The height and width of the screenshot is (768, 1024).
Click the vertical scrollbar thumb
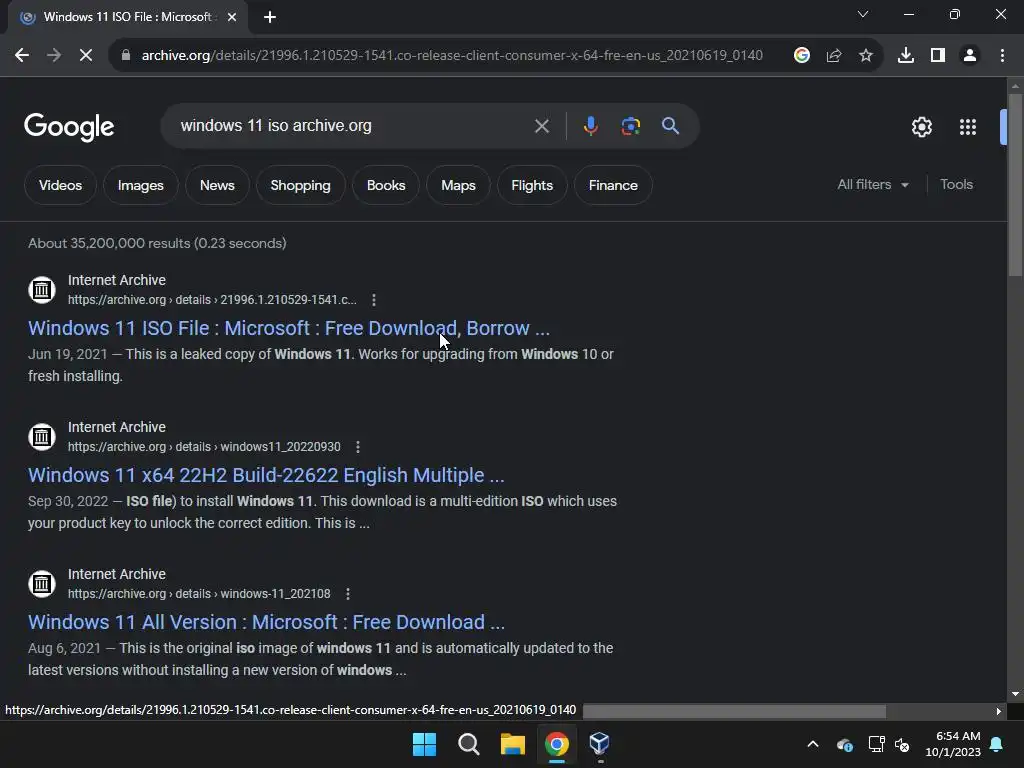pyautogui.click(x=1015, y=185)
